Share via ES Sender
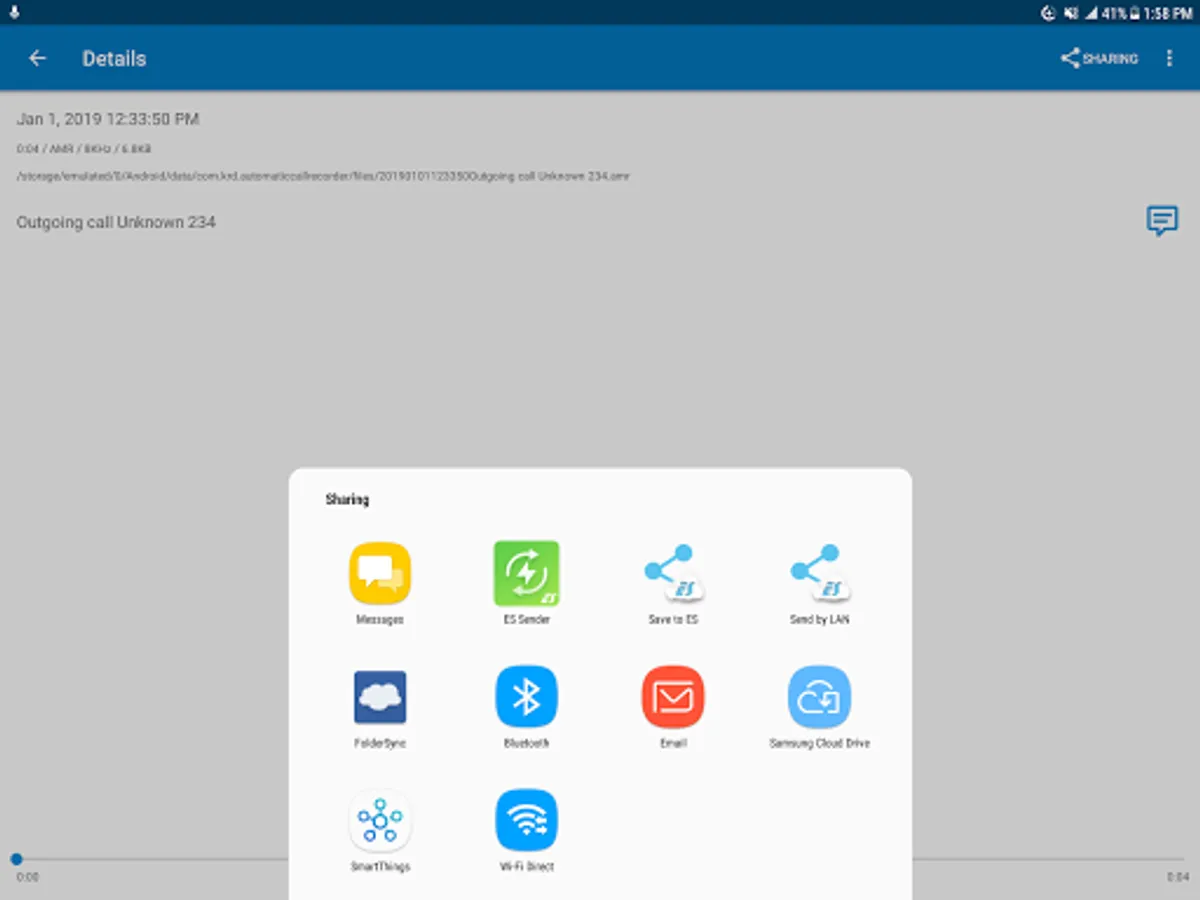The width and height of the screenshot is (1200, 900). pos(526,584)
